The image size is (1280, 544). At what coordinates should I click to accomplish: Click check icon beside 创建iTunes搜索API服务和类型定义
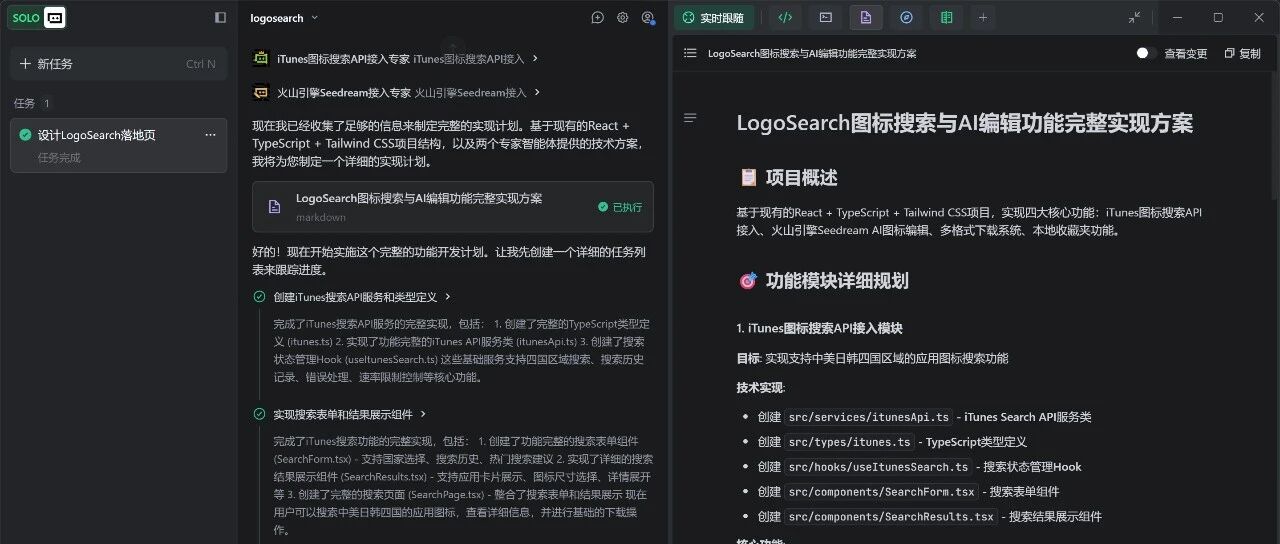point(259,297)
